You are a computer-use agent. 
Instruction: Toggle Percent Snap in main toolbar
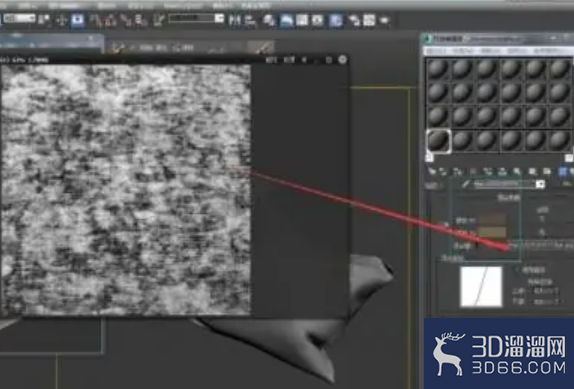(126, 20)
